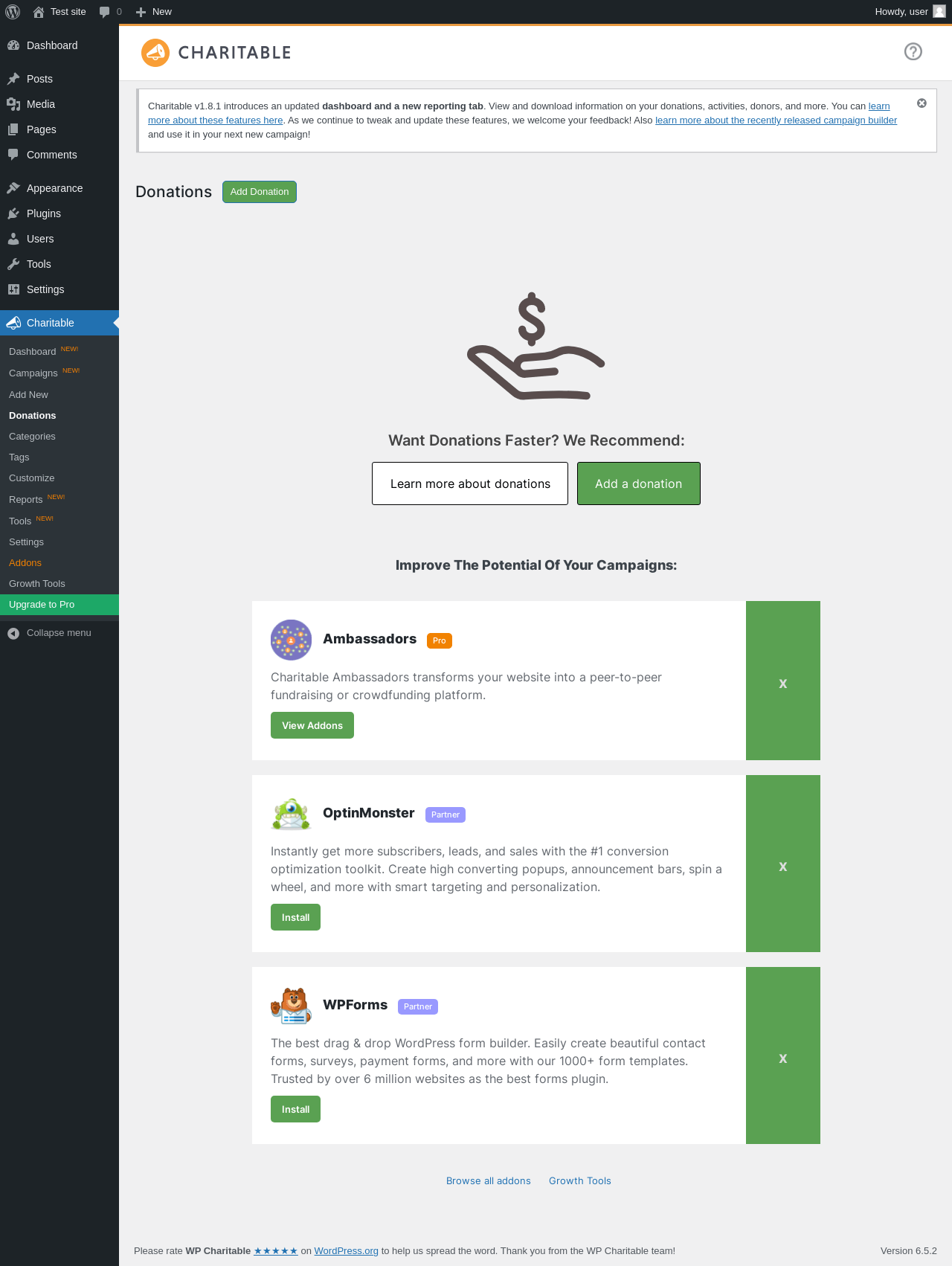Image resolution: width=952 pixels, height=1266 pixels.
Task: Click the Users person icon
Action: (13, 239)
